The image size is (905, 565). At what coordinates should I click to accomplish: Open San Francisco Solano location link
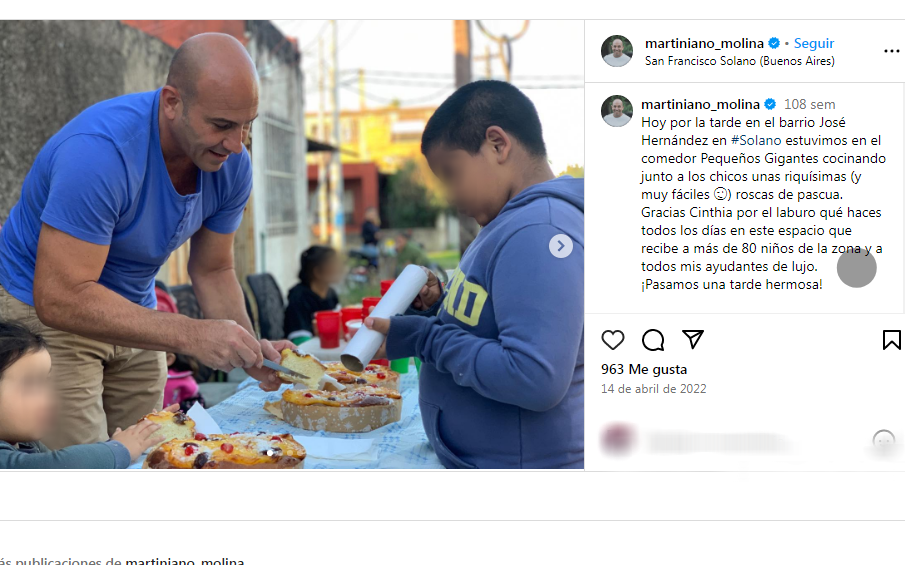coord(739,61)
